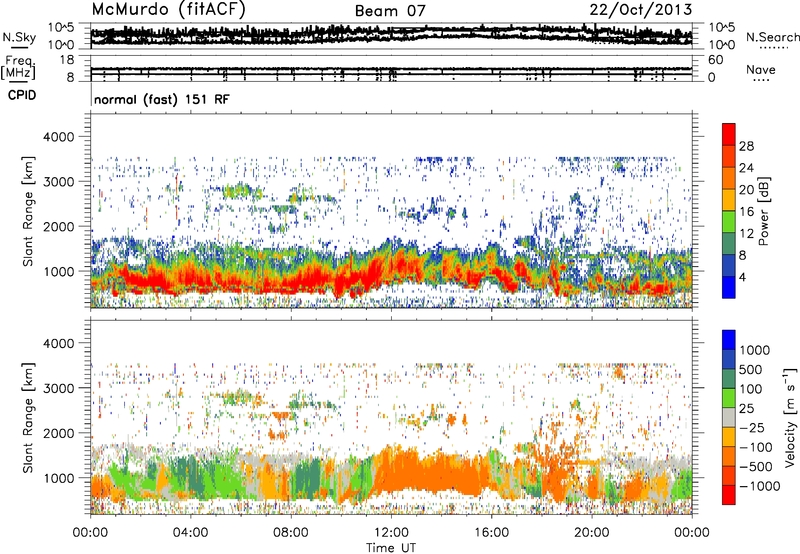The height and width of the screenshot is (554, 800).
Task: Click the 1000 tick on Velocity colorbar
Action: click(754, 350)
